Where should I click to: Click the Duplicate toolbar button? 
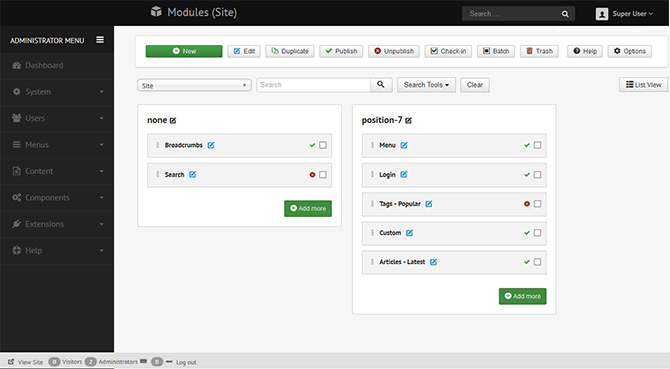[290, 51]
